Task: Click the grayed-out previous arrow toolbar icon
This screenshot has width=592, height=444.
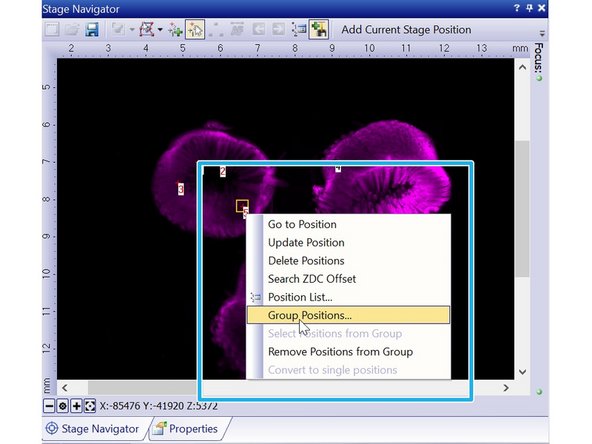Action: 259,29
